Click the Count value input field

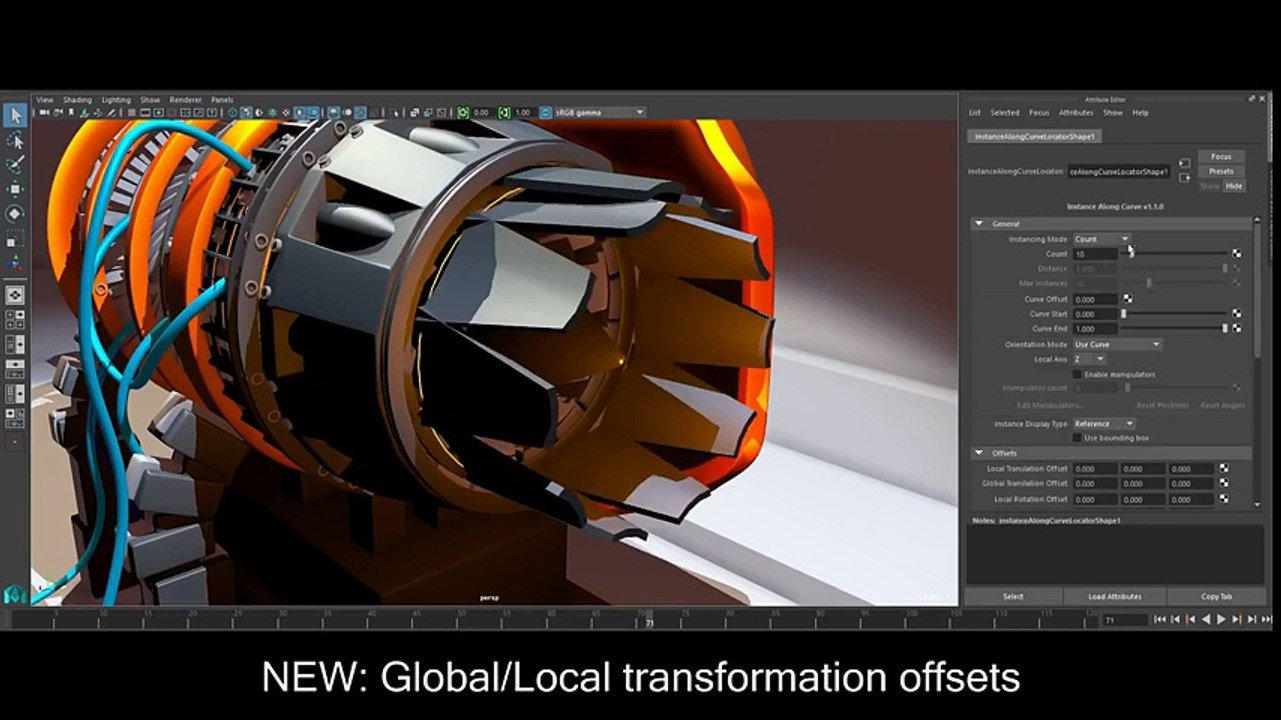click(x=1095, y=254)
